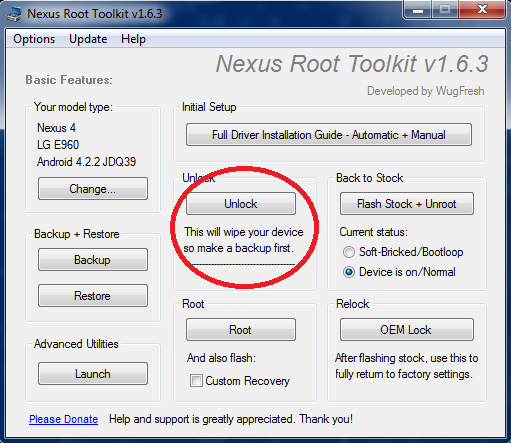Follow the Please Donate link
The height and width of the screenshot is (443, 511).
click(x=63, y=419)
